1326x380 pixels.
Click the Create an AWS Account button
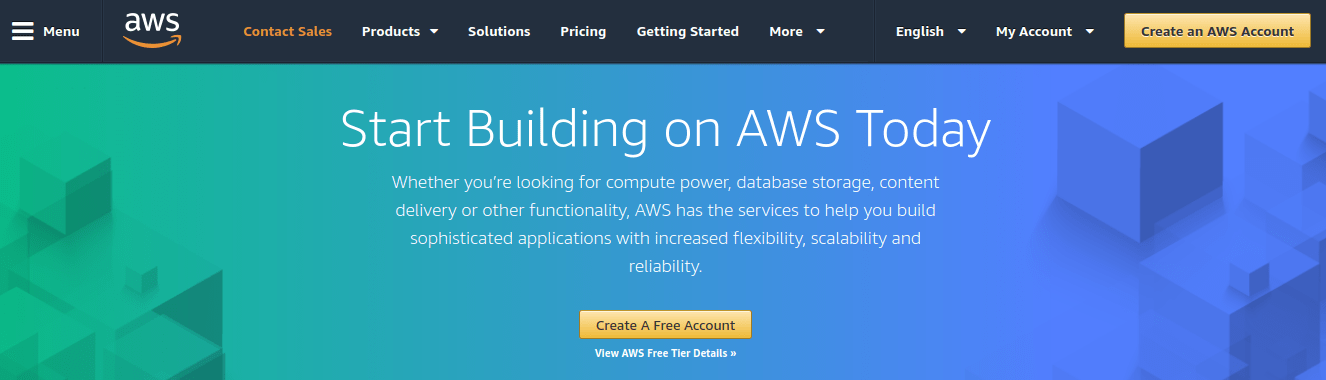tap(1217, 31)
